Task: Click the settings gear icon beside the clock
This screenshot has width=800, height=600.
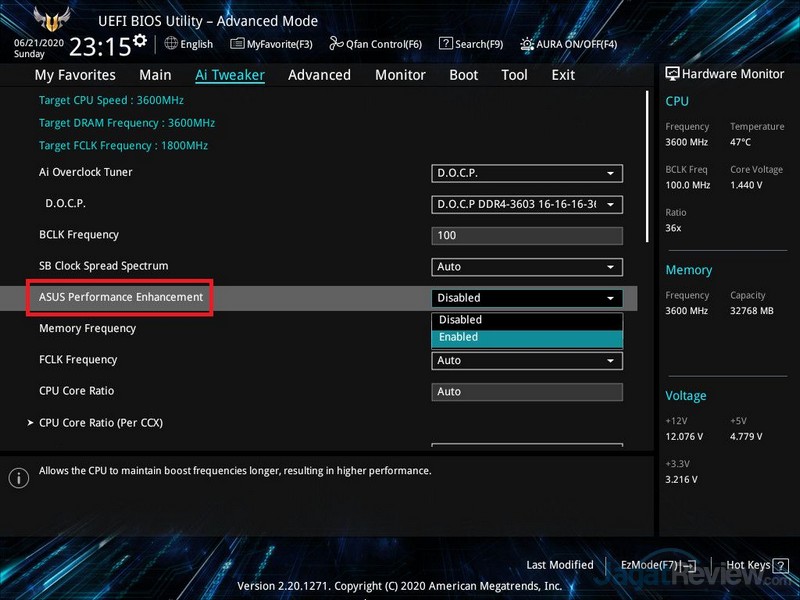Action: [x=139, y=41]
